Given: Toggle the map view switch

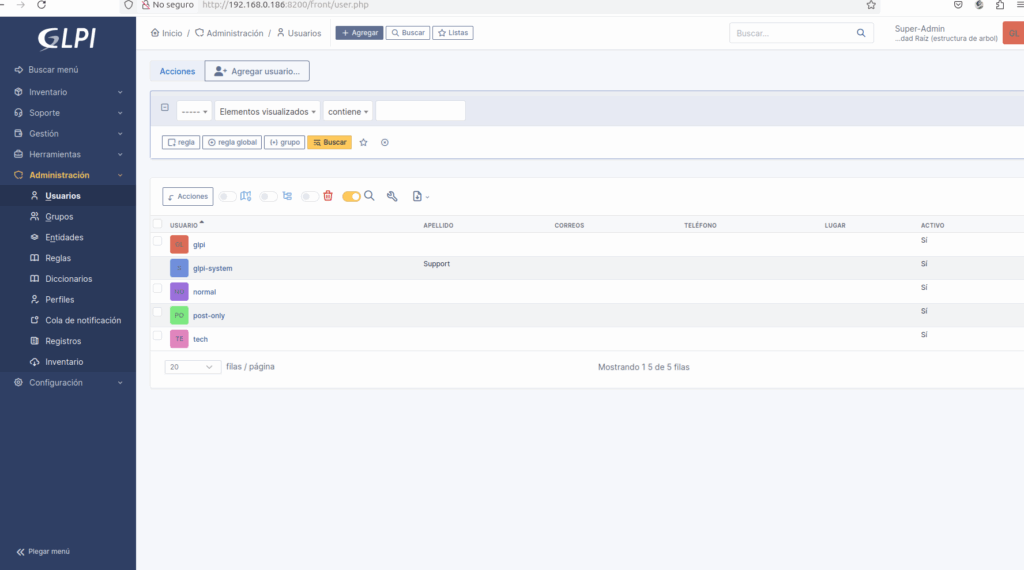Looking at the screenshot, I should 229,197.
